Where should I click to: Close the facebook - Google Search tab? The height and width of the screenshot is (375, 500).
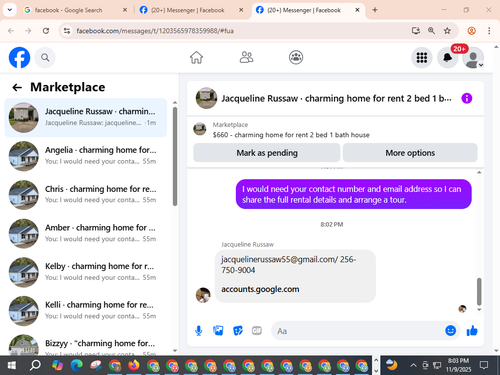[125, 10]
